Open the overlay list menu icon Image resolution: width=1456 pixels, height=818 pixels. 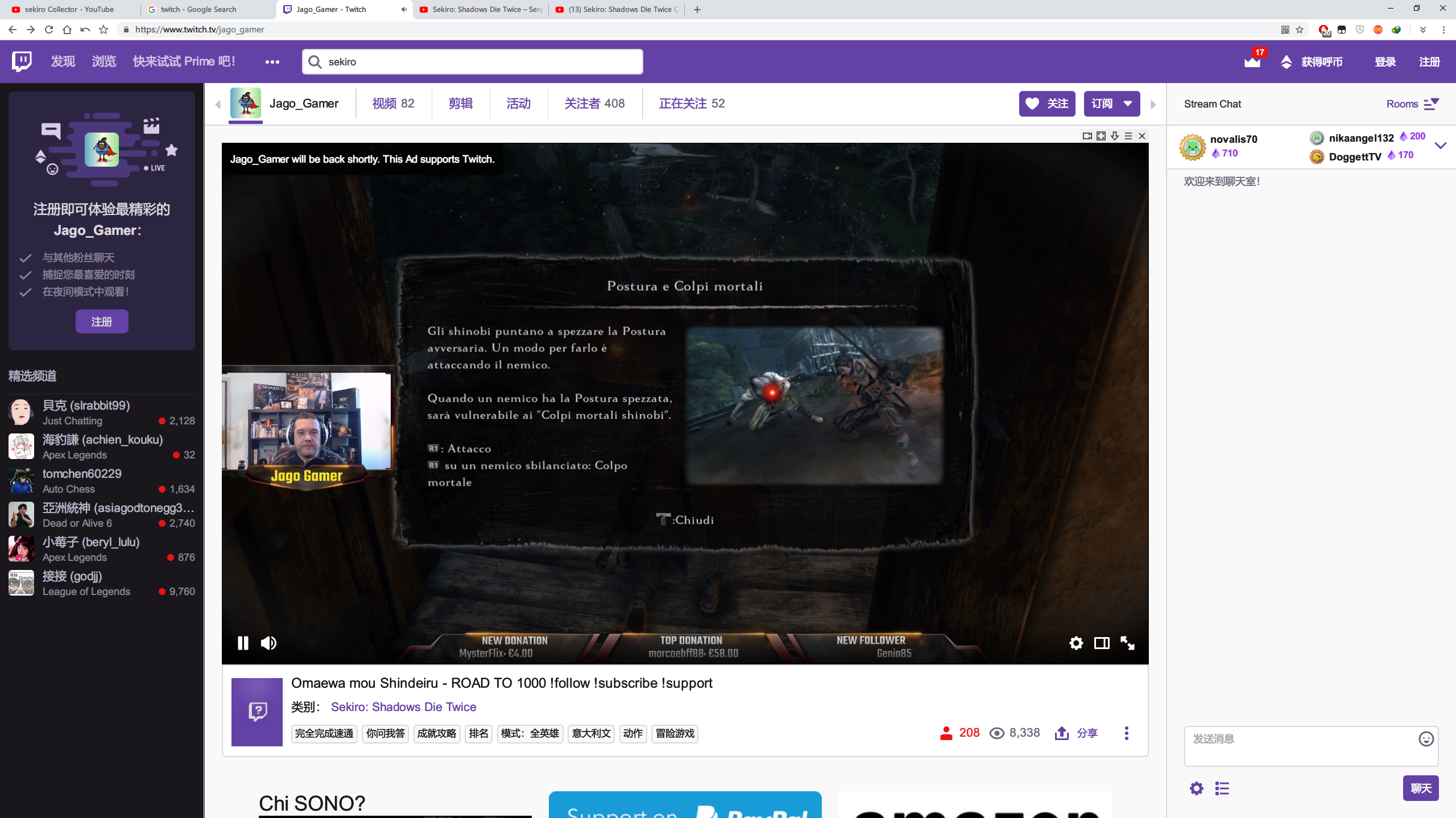click(x=1128, y=136)
